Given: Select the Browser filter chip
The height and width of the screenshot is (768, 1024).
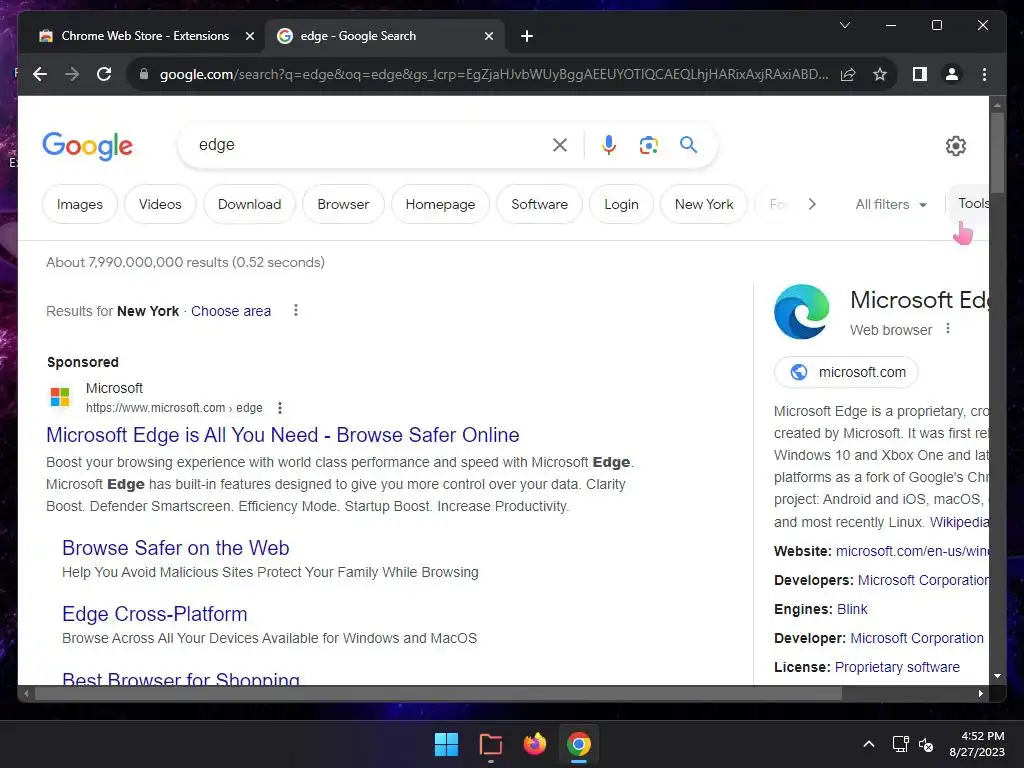Looking at the screenshot, I should click(x=343, y=204).
